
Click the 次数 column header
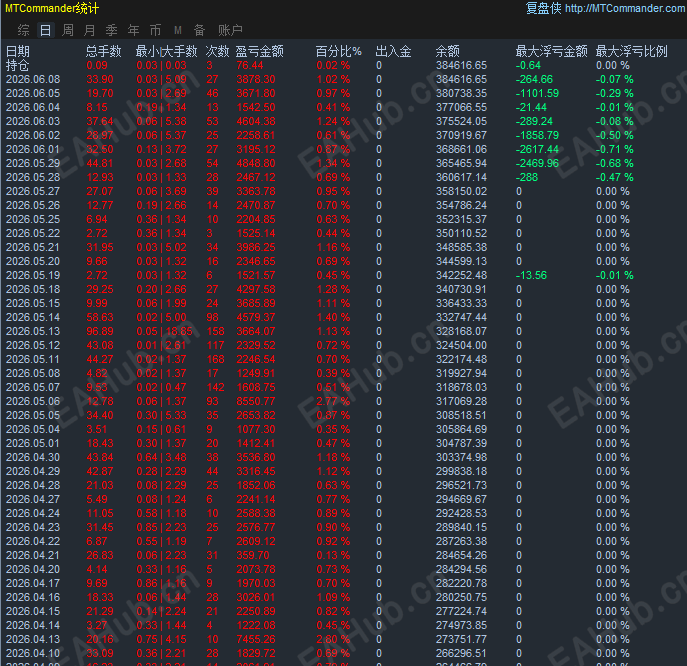[x=217, y=51]
